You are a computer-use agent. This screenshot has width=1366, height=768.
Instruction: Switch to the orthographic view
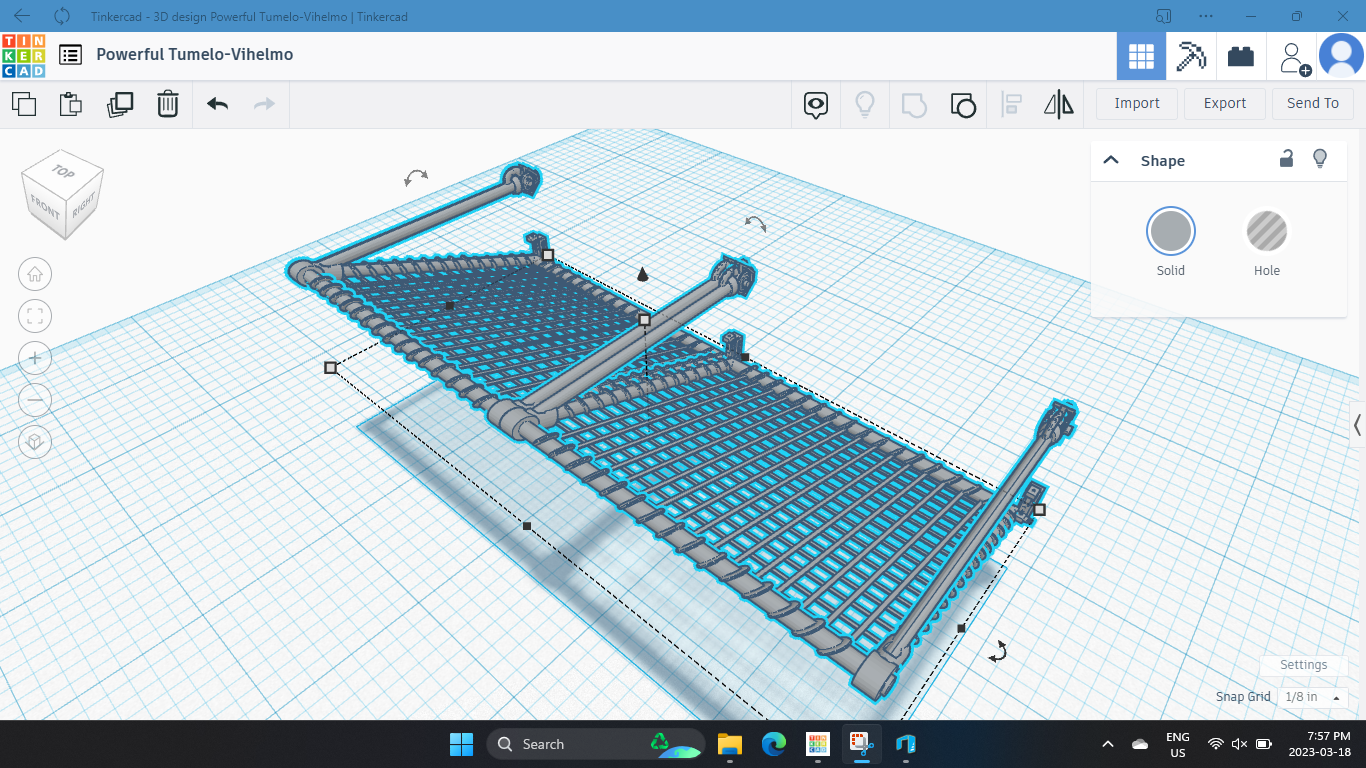coord(35,442)
